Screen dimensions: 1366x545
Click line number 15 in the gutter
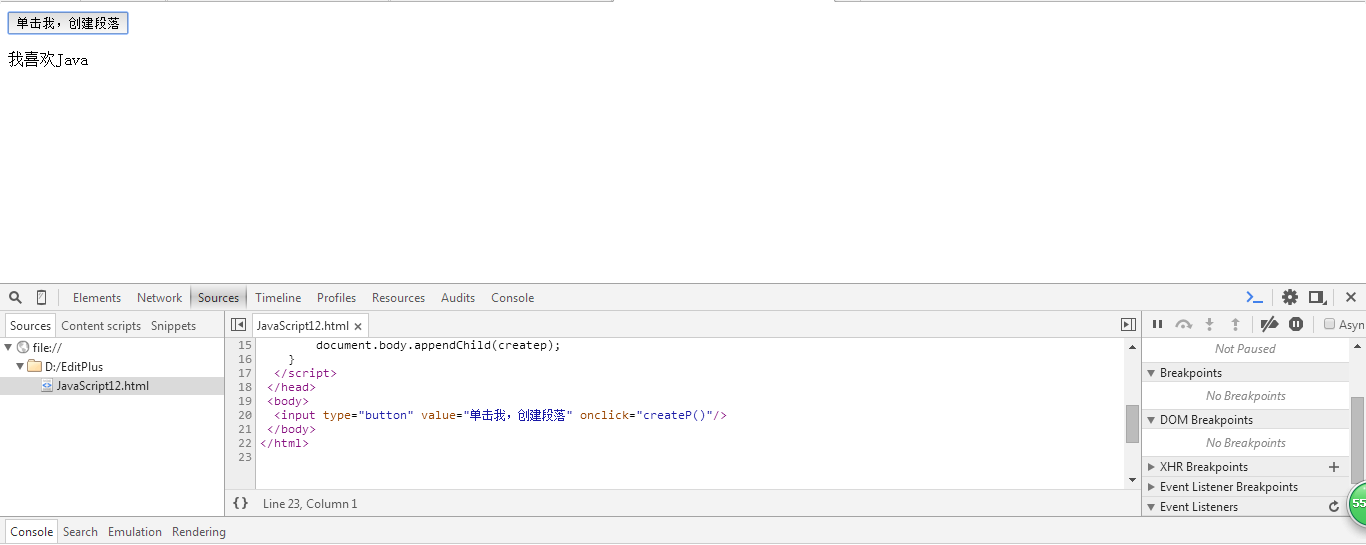(245, 345)
